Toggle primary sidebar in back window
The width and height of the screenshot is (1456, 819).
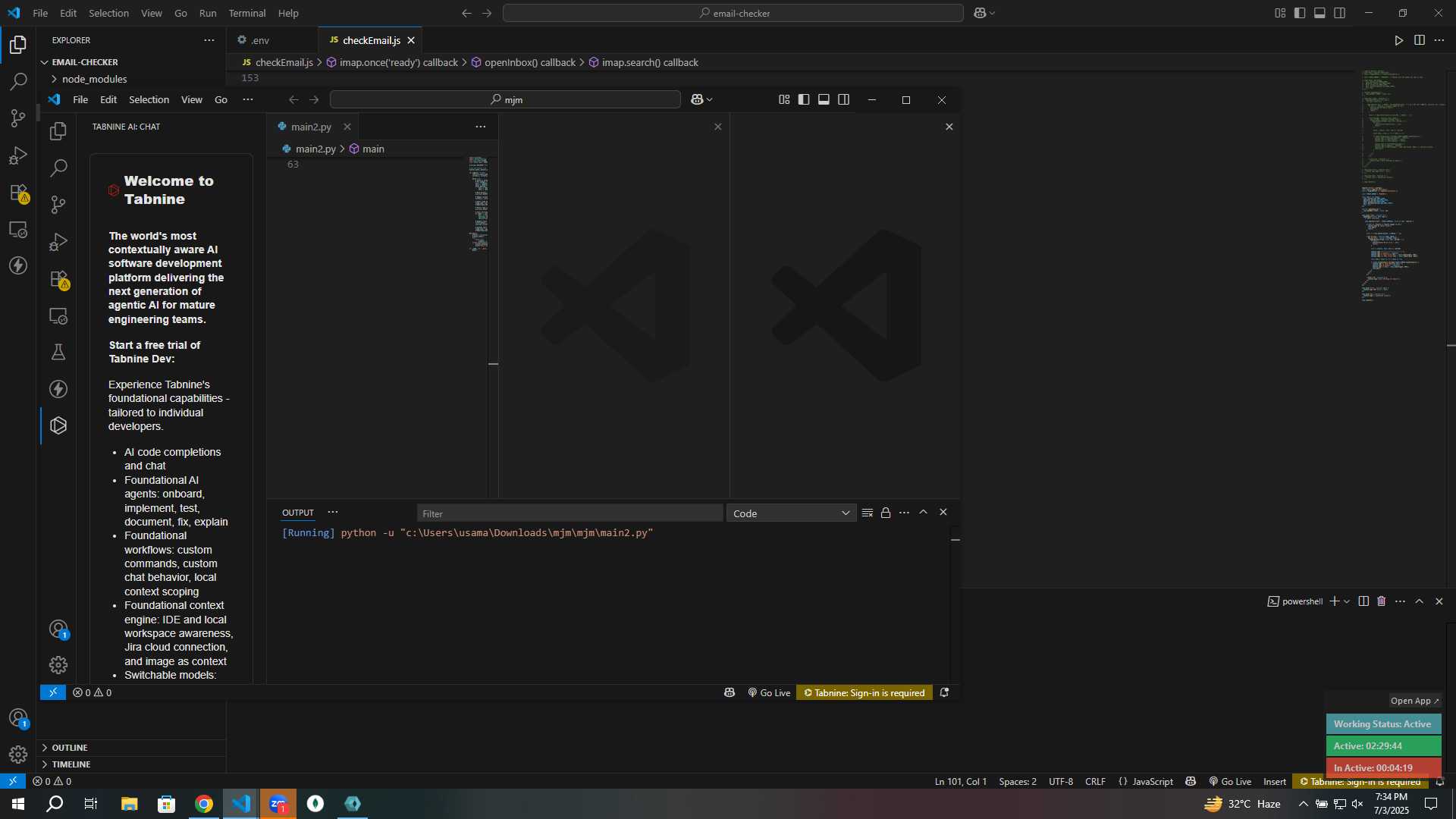click(1300, 13)
